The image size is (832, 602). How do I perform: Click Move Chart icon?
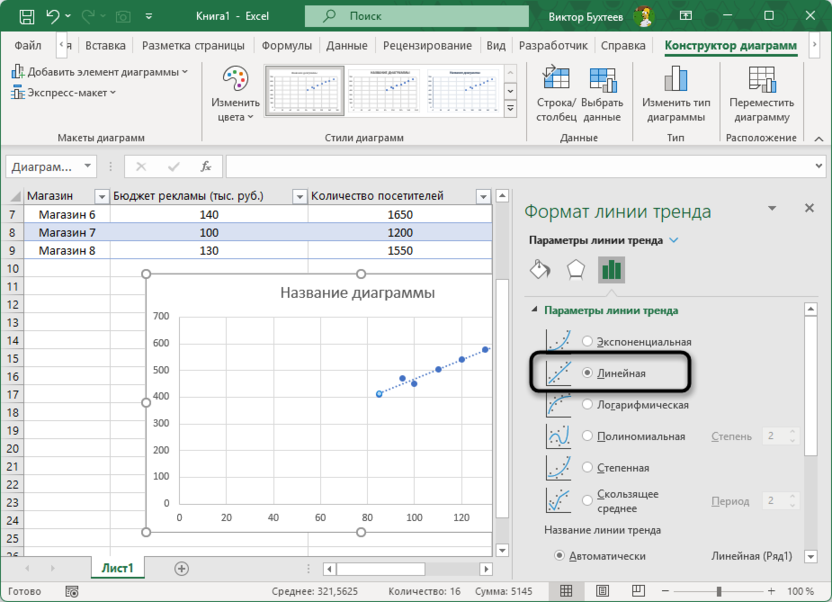point(761,81)
